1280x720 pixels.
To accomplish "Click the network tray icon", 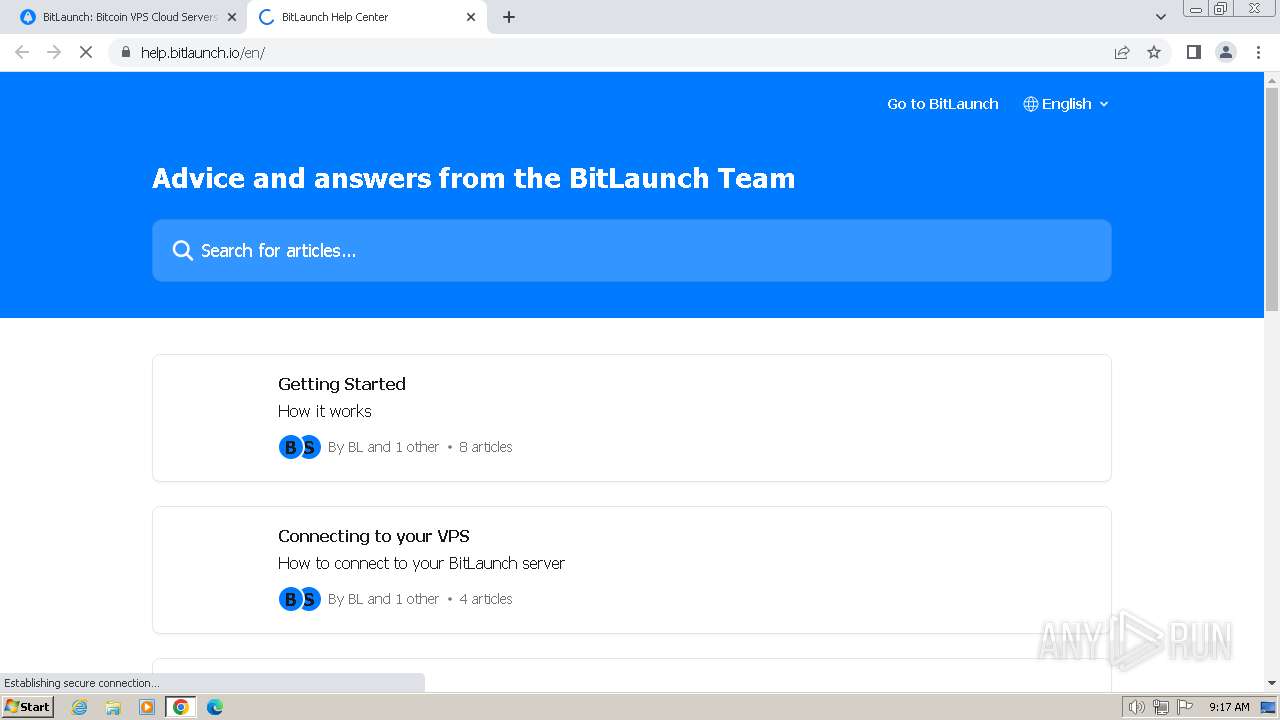I will (1160, 707).
